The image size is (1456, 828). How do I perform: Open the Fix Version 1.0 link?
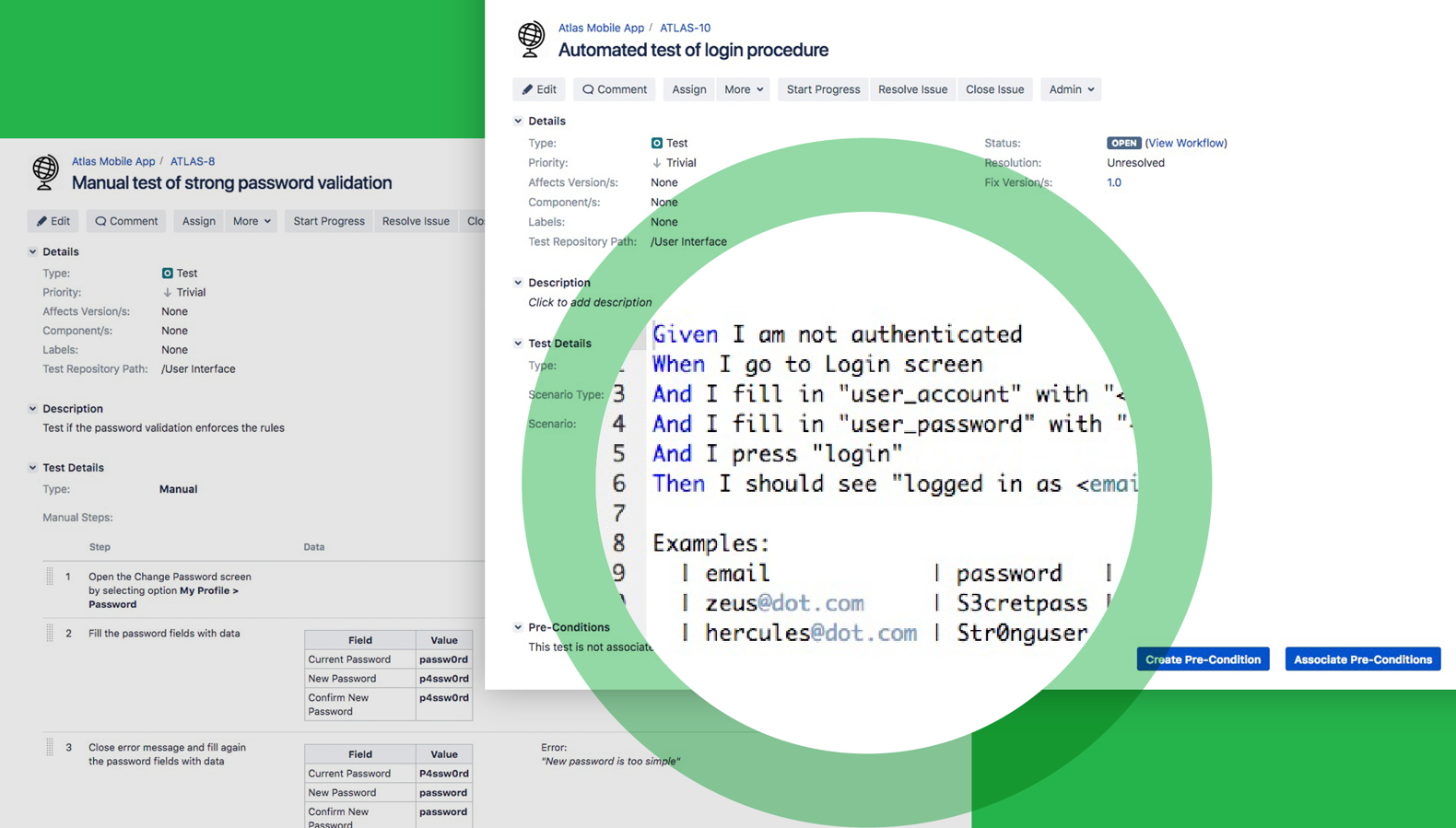[x=1114, y=182]
